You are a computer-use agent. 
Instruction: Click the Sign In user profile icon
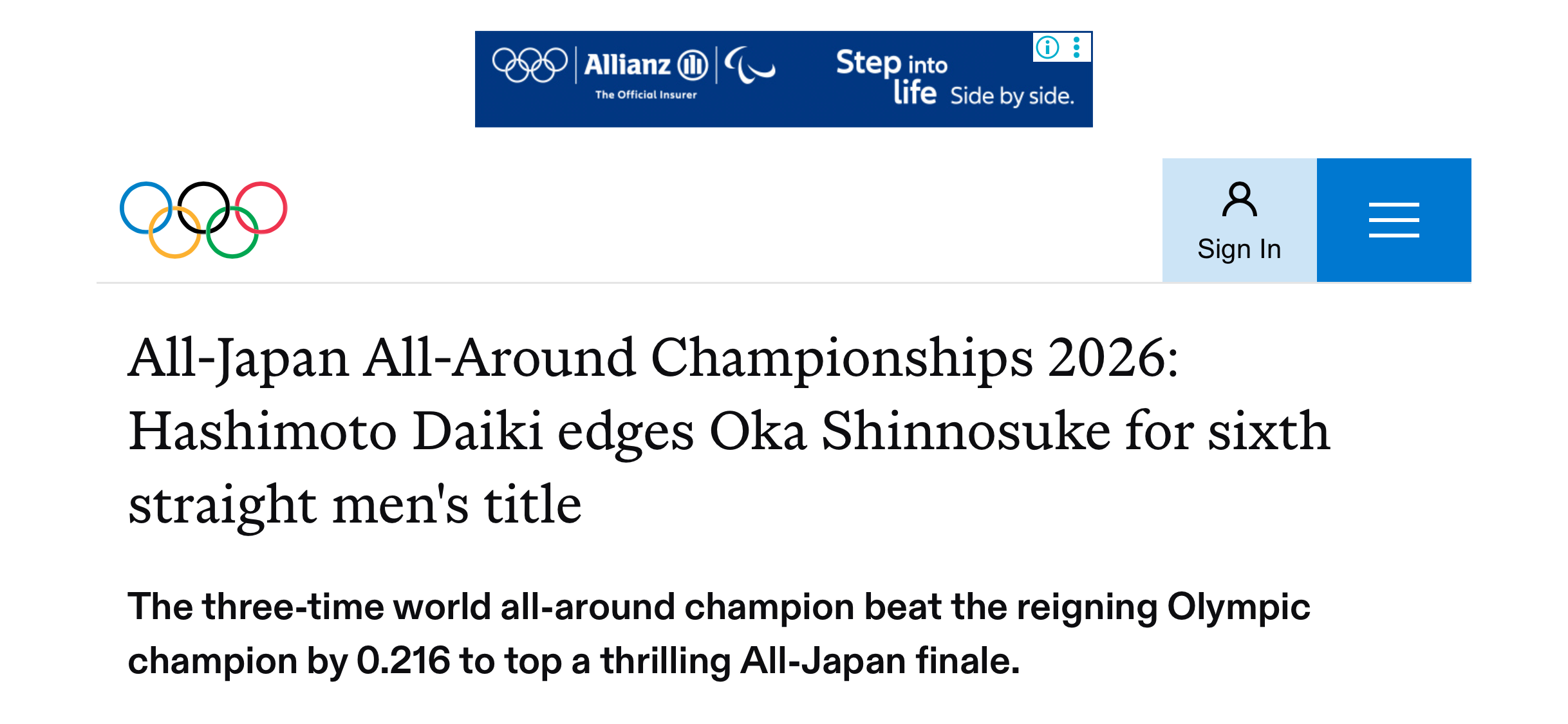(1239, 200)
